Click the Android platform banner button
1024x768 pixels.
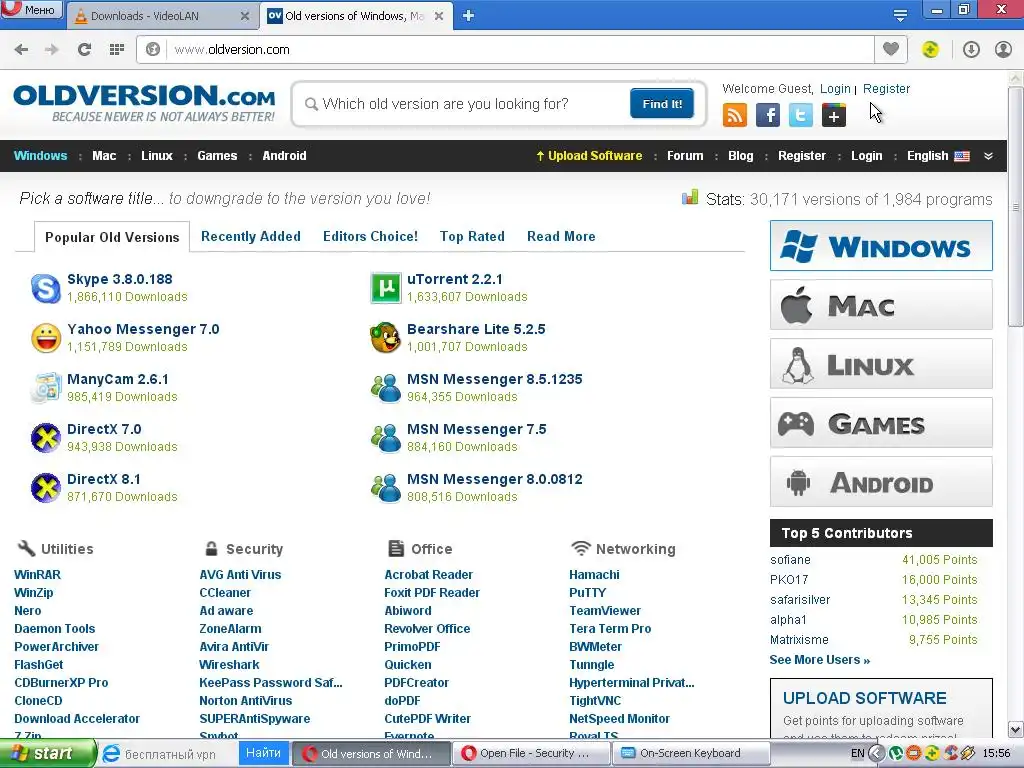[x=881, y=482]
